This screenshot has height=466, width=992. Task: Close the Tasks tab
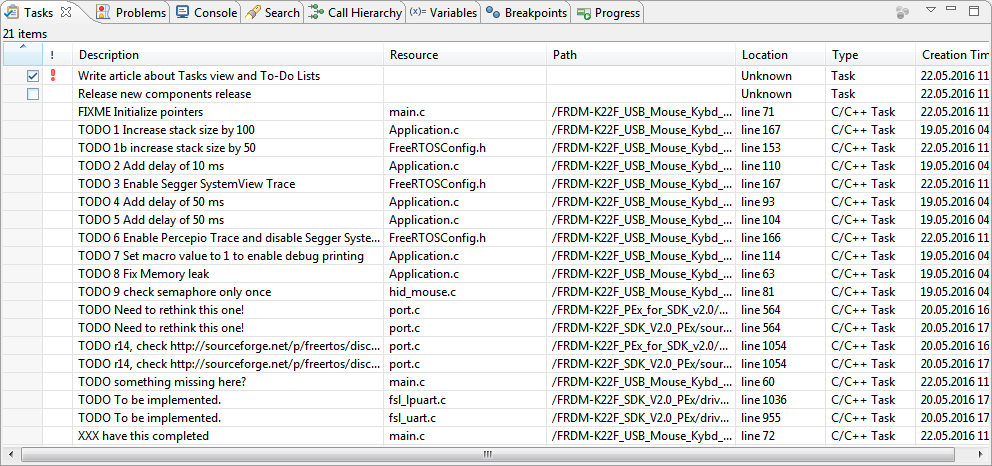click(66, 12)
